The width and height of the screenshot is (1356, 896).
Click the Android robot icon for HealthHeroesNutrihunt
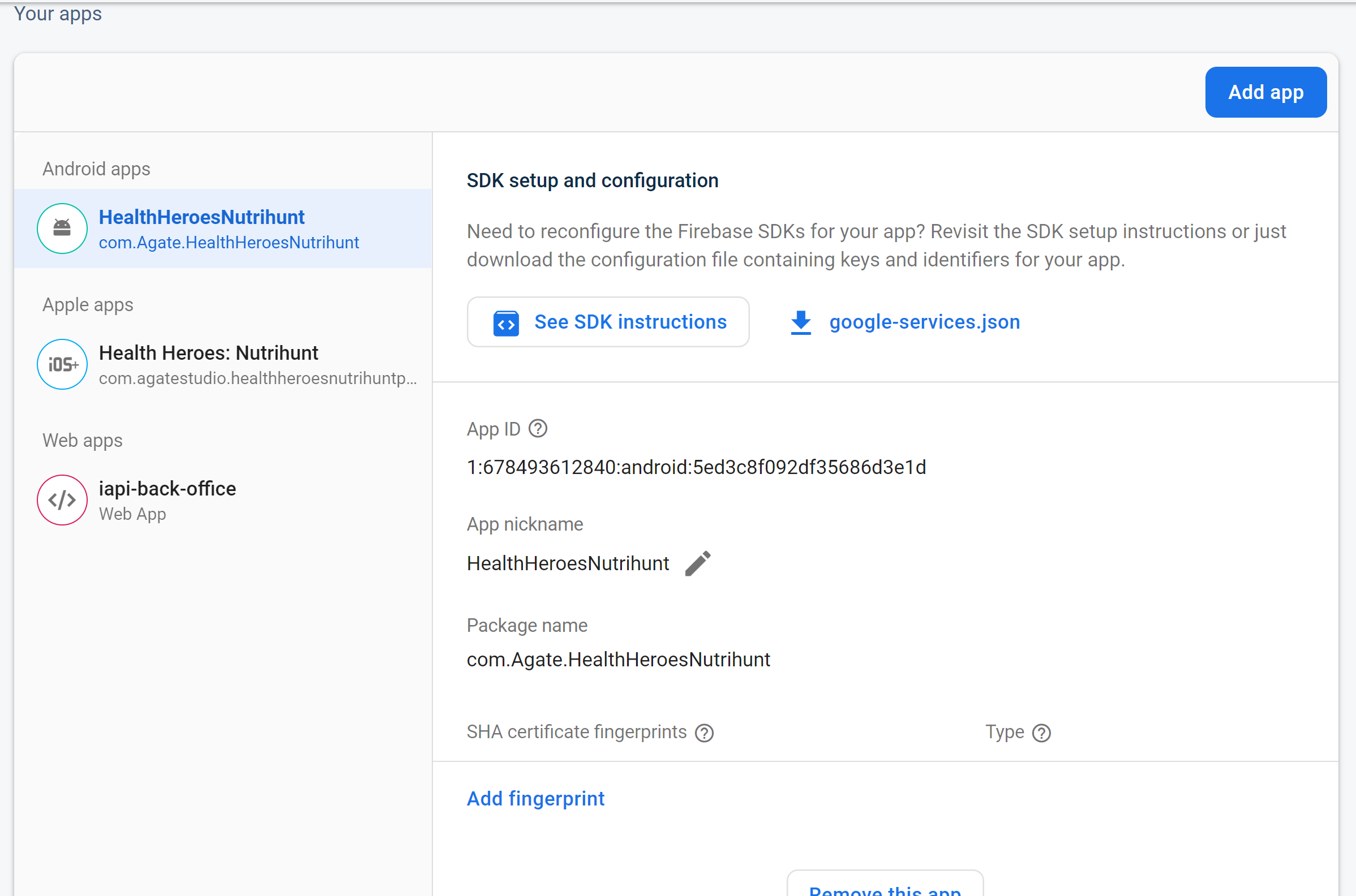pos(62,229)
